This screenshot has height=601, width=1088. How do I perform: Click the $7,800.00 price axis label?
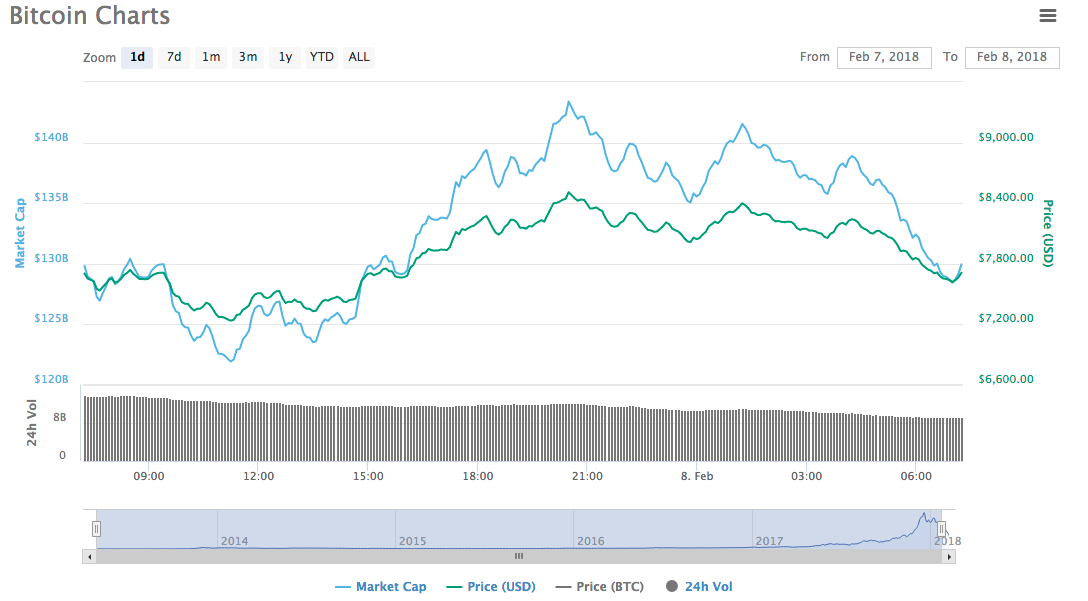point(1005,258)
